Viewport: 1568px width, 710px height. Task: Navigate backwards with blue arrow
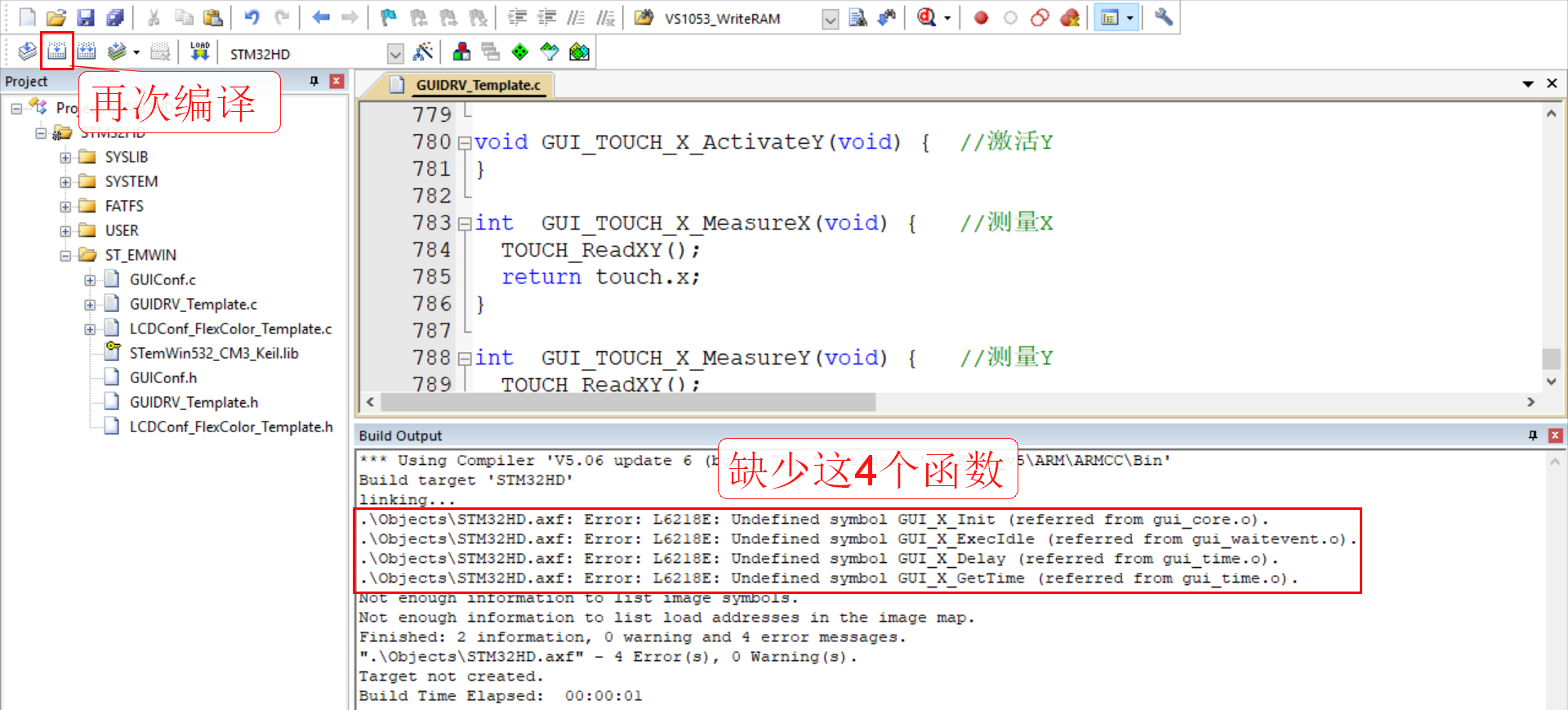click(x=320, y=17)
